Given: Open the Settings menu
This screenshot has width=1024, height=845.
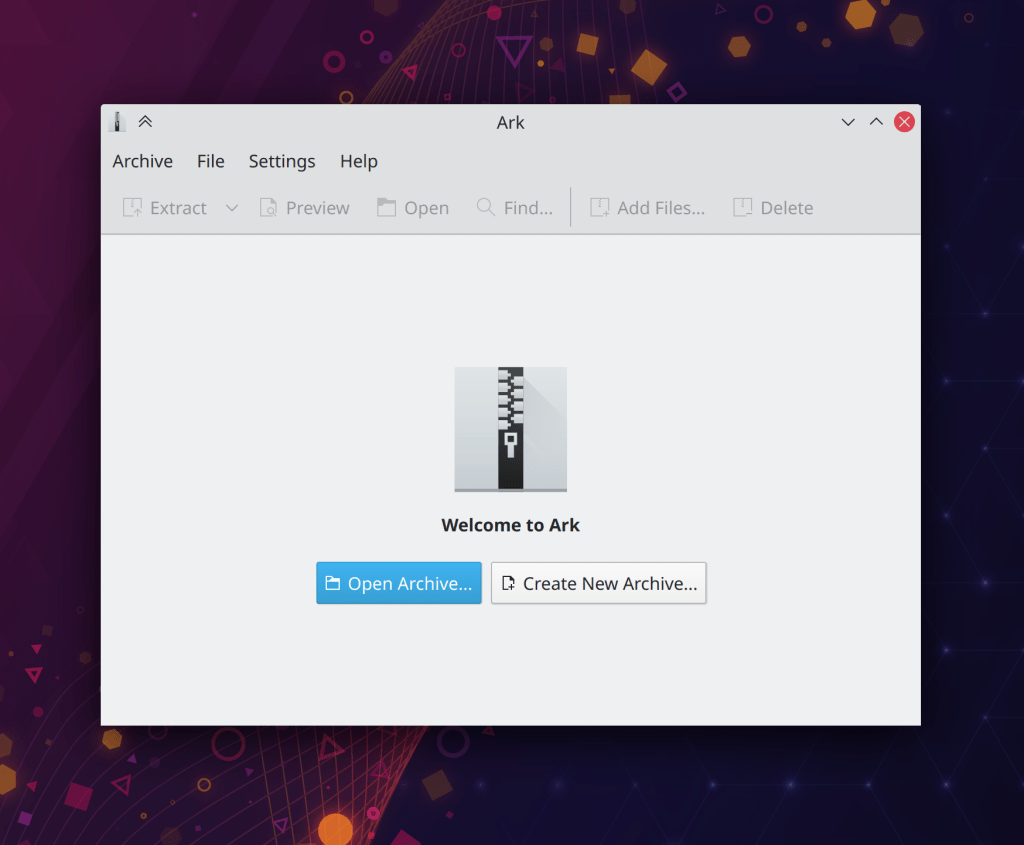Looking at the screenshot, I should point(282,161).
